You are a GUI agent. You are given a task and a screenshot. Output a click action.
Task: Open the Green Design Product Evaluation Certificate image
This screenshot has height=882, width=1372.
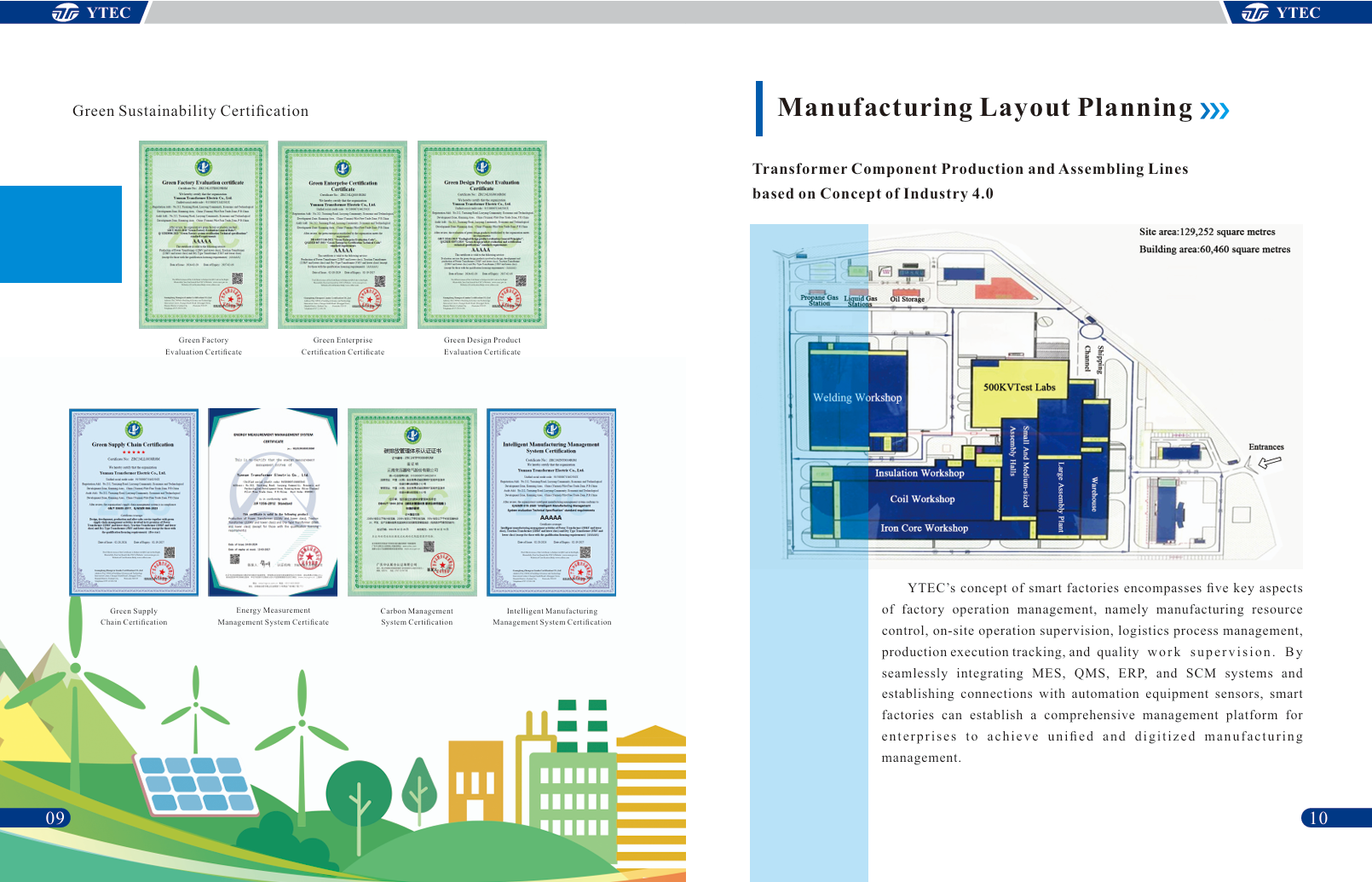482,234
